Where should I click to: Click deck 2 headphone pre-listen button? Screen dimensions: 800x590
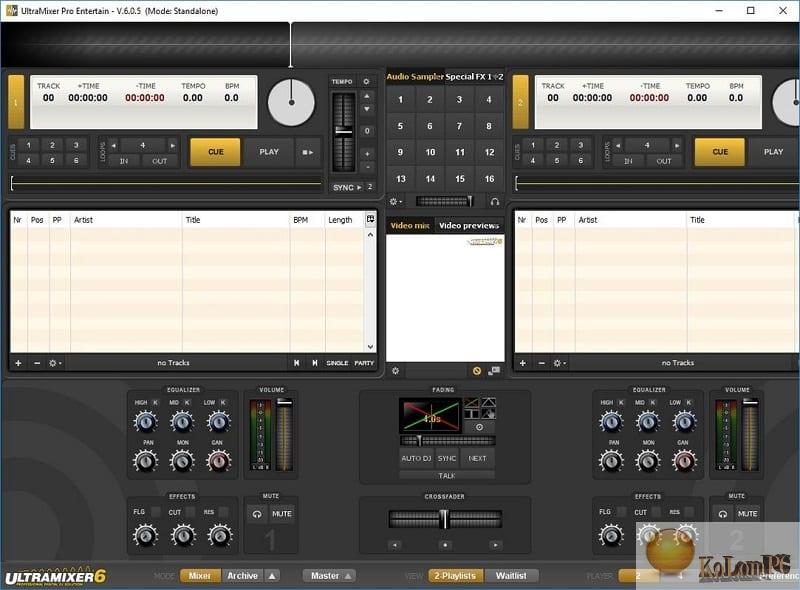[x=722, y=514]
